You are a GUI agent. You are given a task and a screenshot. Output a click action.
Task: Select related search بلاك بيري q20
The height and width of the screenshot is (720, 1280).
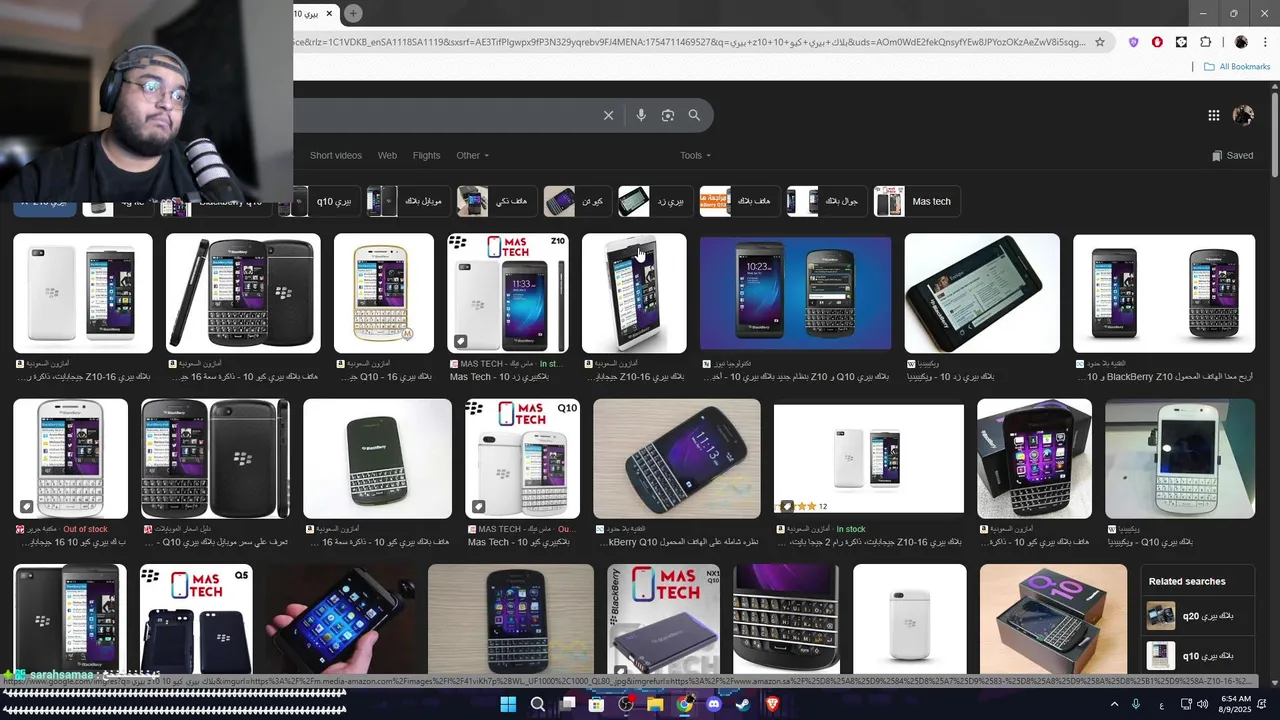click(1197, 616)
